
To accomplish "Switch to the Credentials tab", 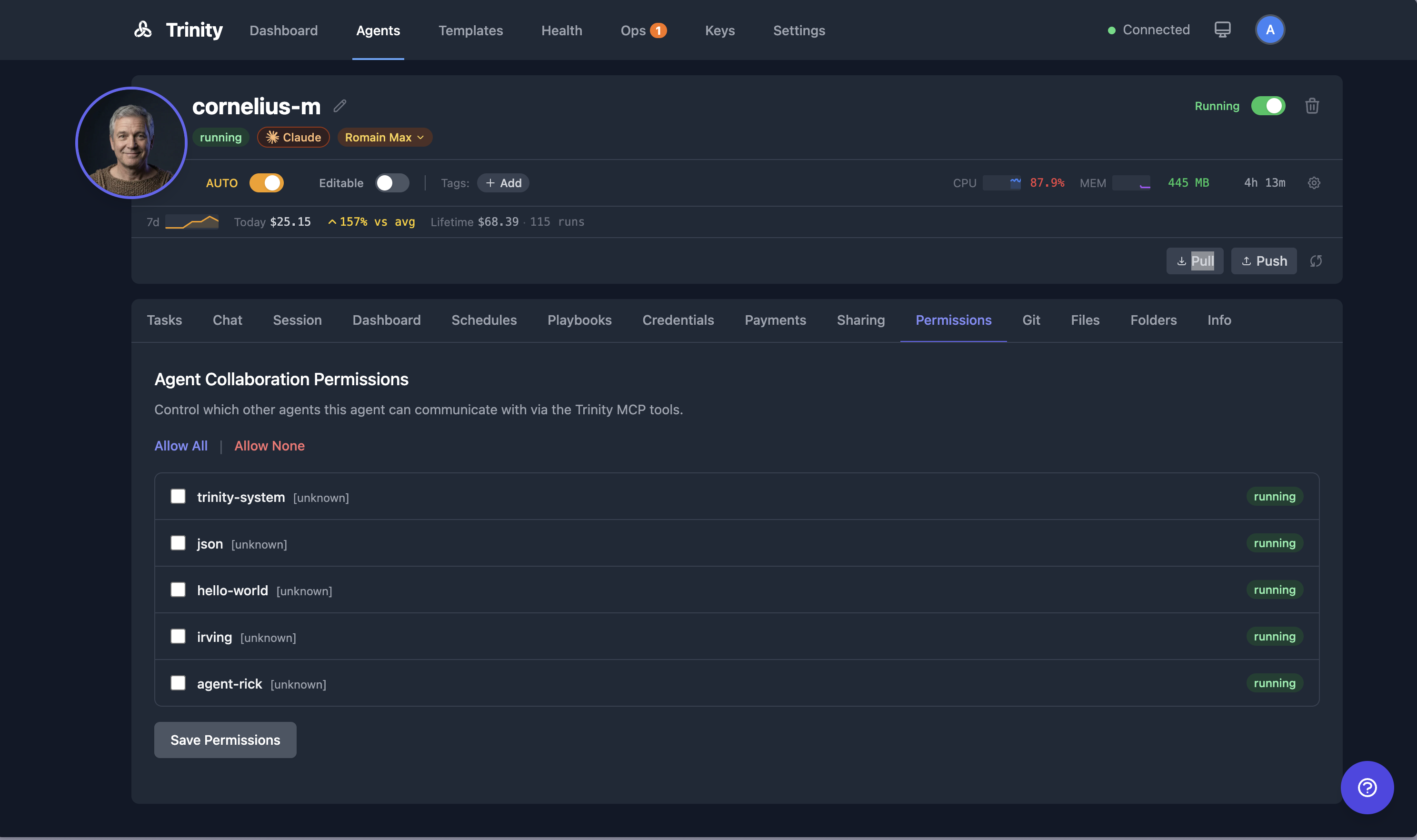I will (678, 320).
